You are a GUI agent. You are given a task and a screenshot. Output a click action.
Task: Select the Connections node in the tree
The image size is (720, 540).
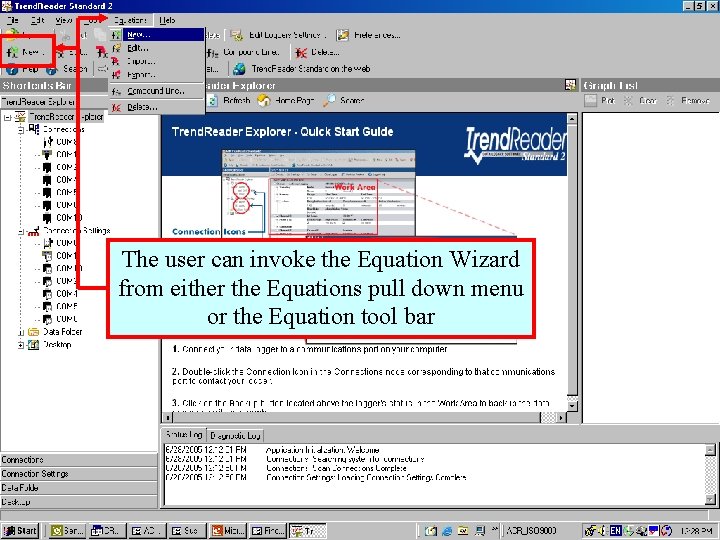point(63,129)
